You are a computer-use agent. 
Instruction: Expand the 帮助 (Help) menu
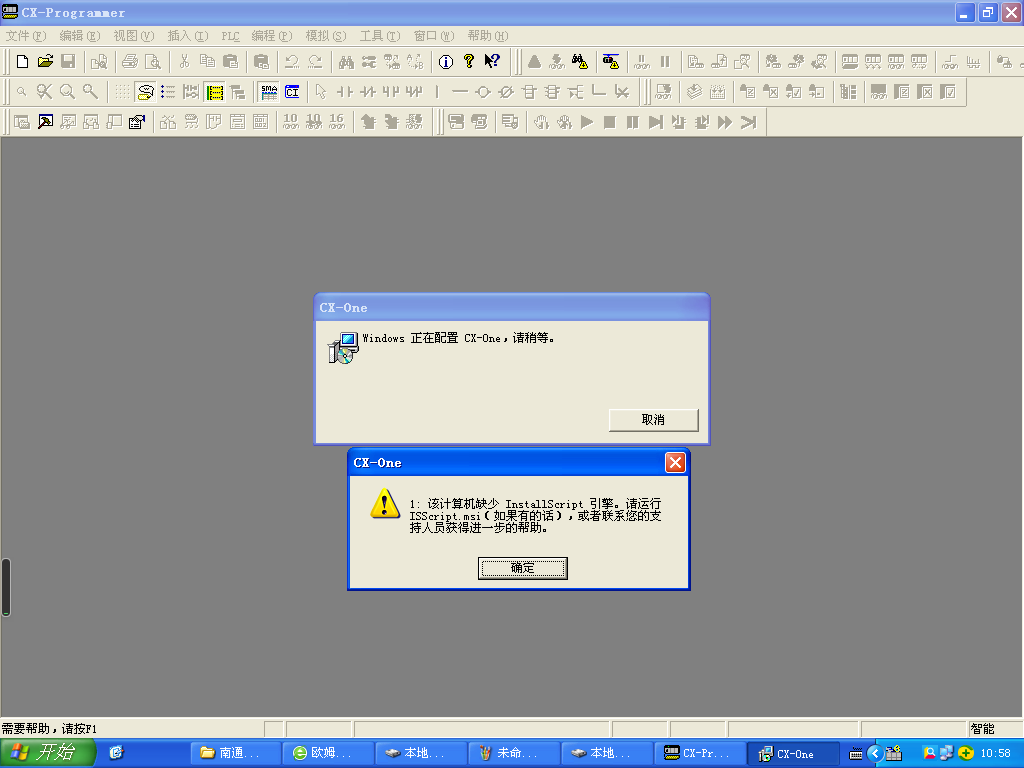487,35
